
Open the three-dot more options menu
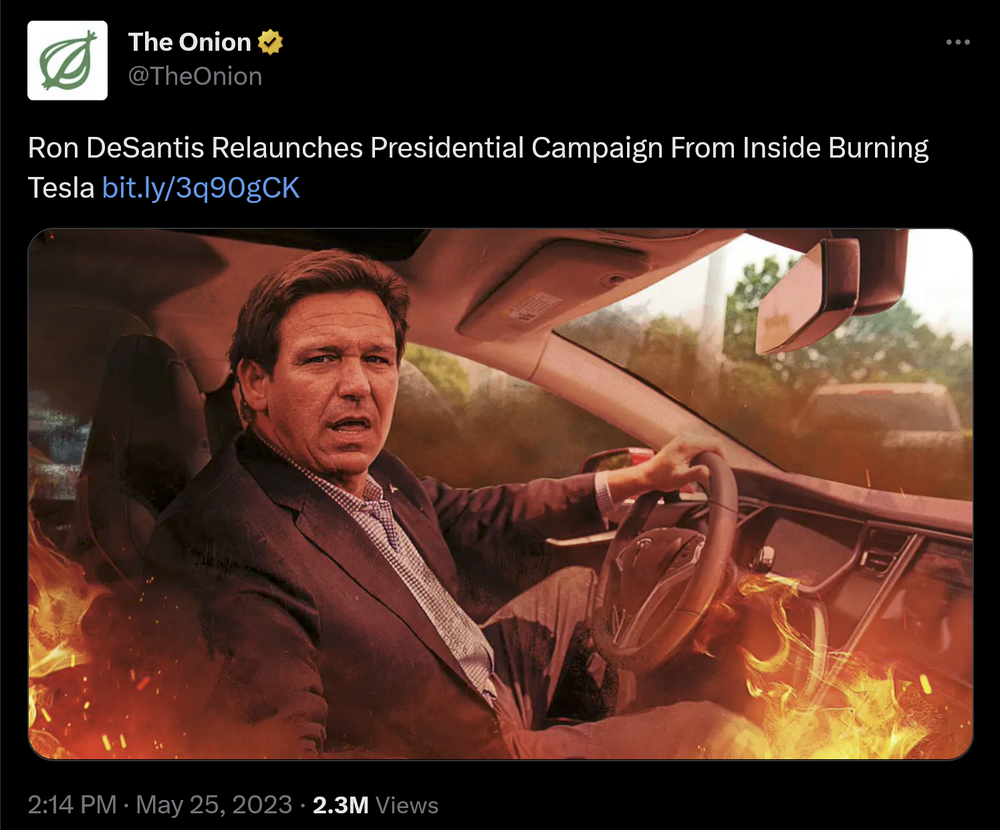point(958,42)
